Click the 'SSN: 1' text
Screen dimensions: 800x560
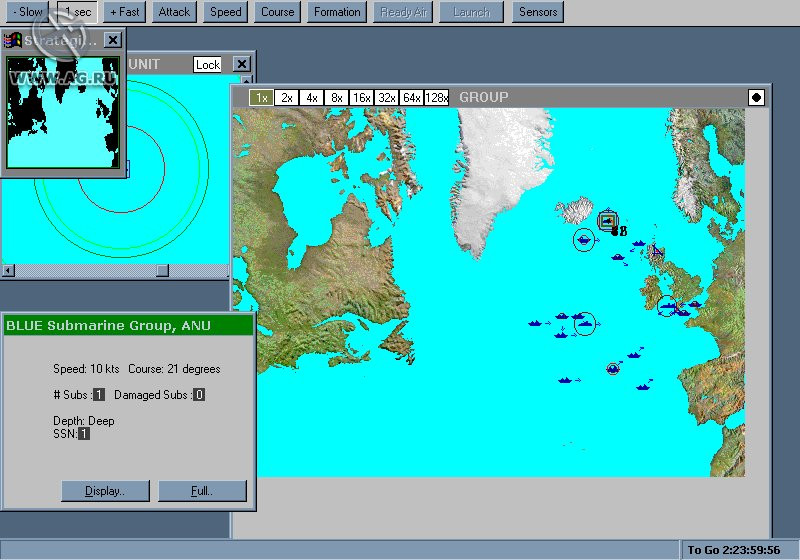point(71,434)
